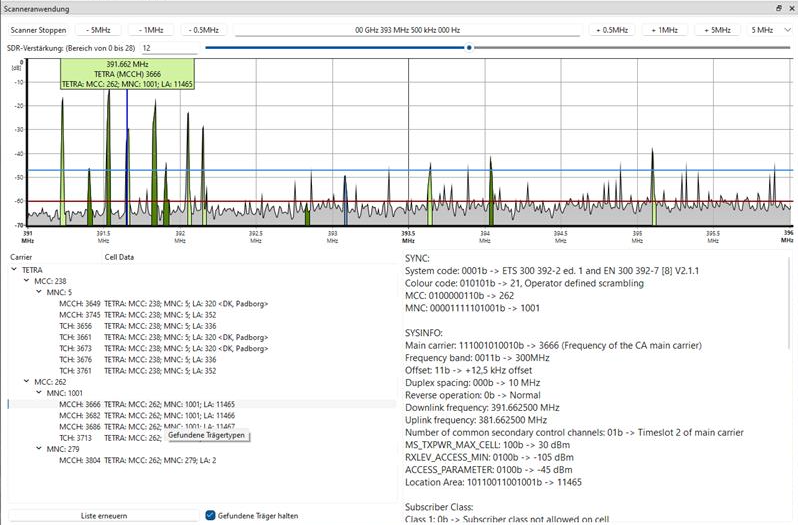
Task: Click the SDR-Verstärkung gain slider handle
Action: (x=468, y=47)
